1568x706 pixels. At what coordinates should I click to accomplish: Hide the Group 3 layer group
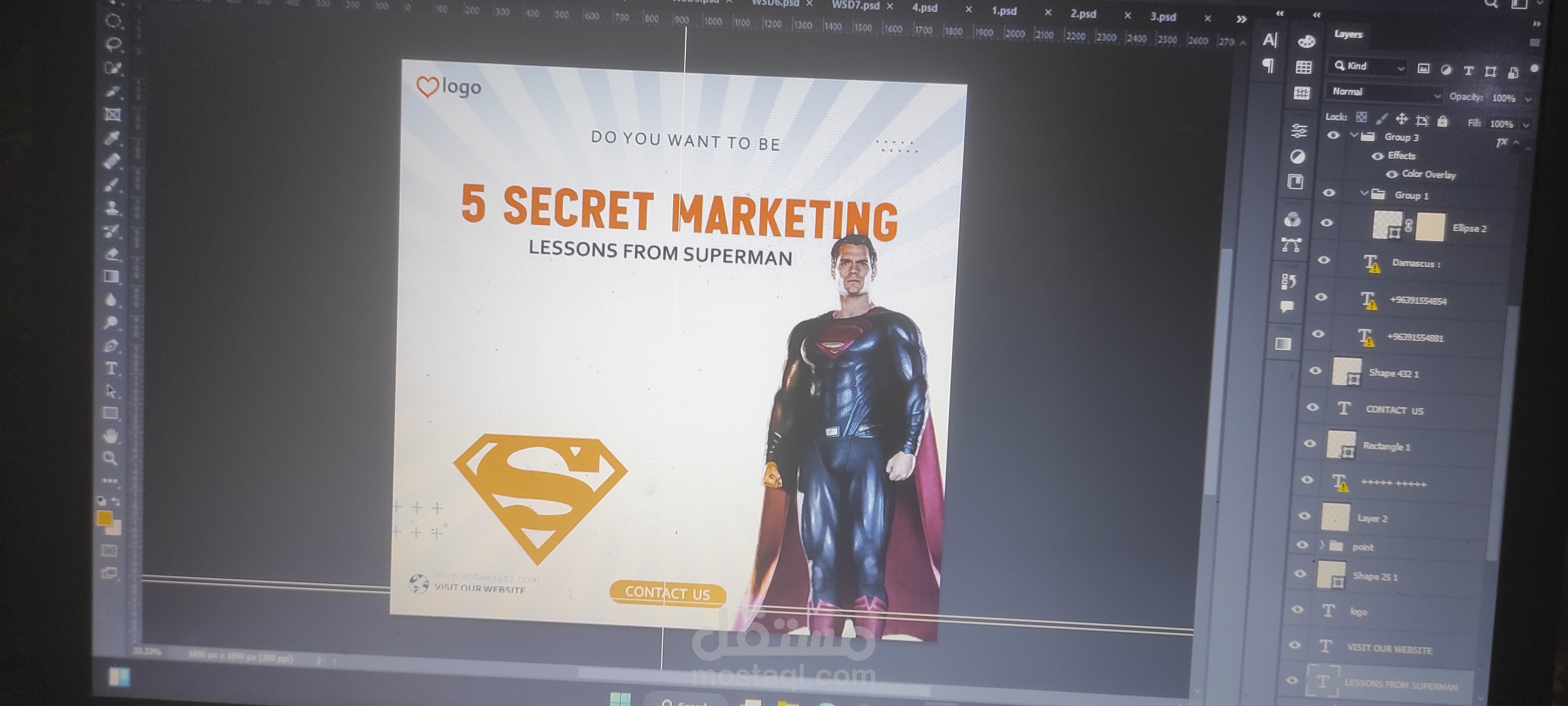point(1333,135)
